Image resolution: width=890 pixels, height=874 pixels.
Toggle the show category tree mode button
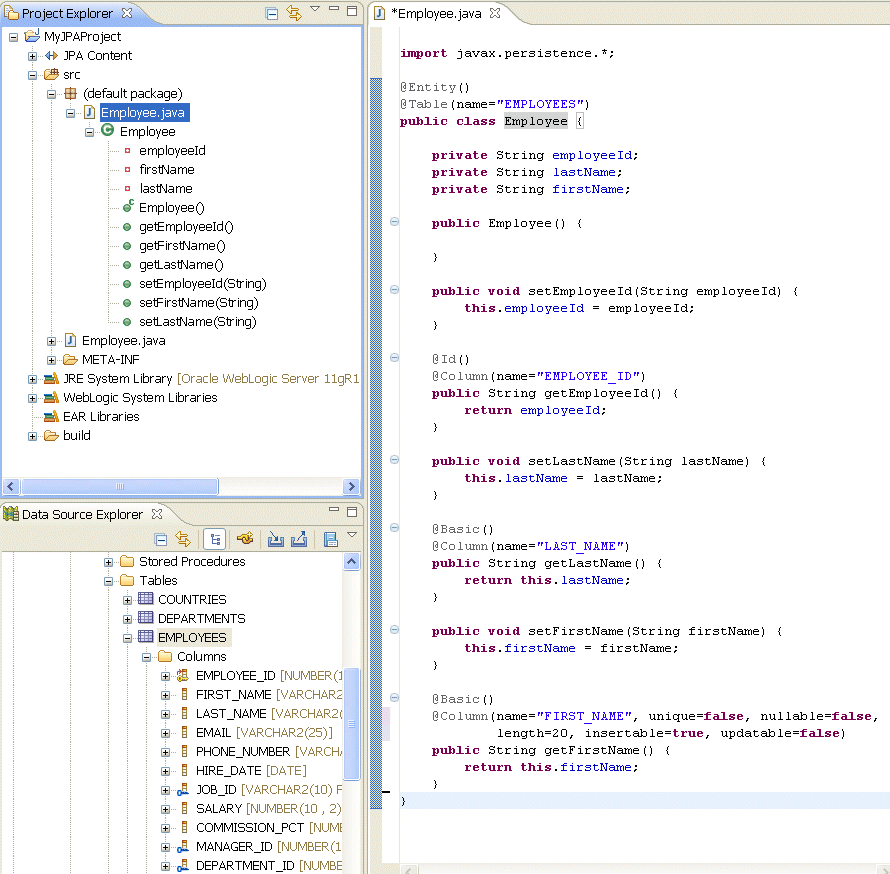pos(215,539)
